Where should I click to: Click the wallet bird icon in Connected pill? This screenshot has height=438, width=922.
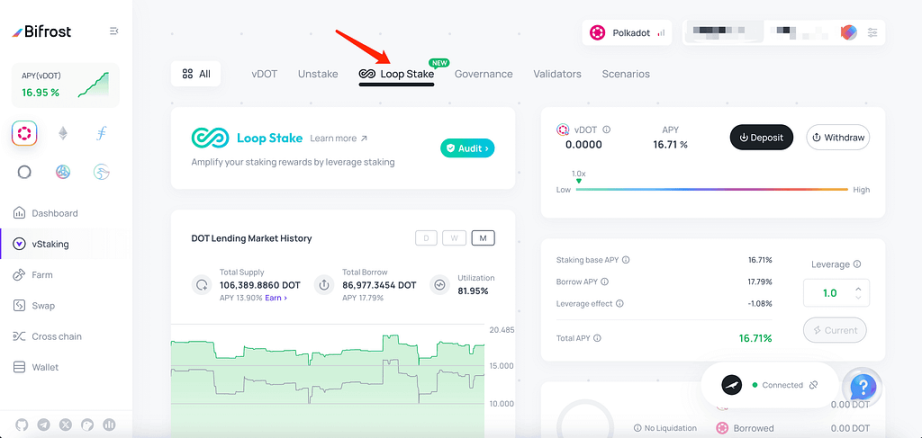tap(731, 385)
